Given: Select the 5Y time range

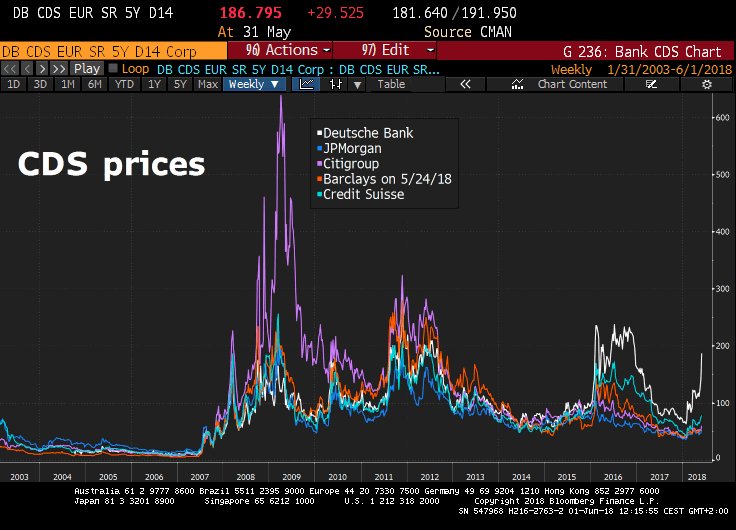Looking at the screenshot, I should coord(180,84).
